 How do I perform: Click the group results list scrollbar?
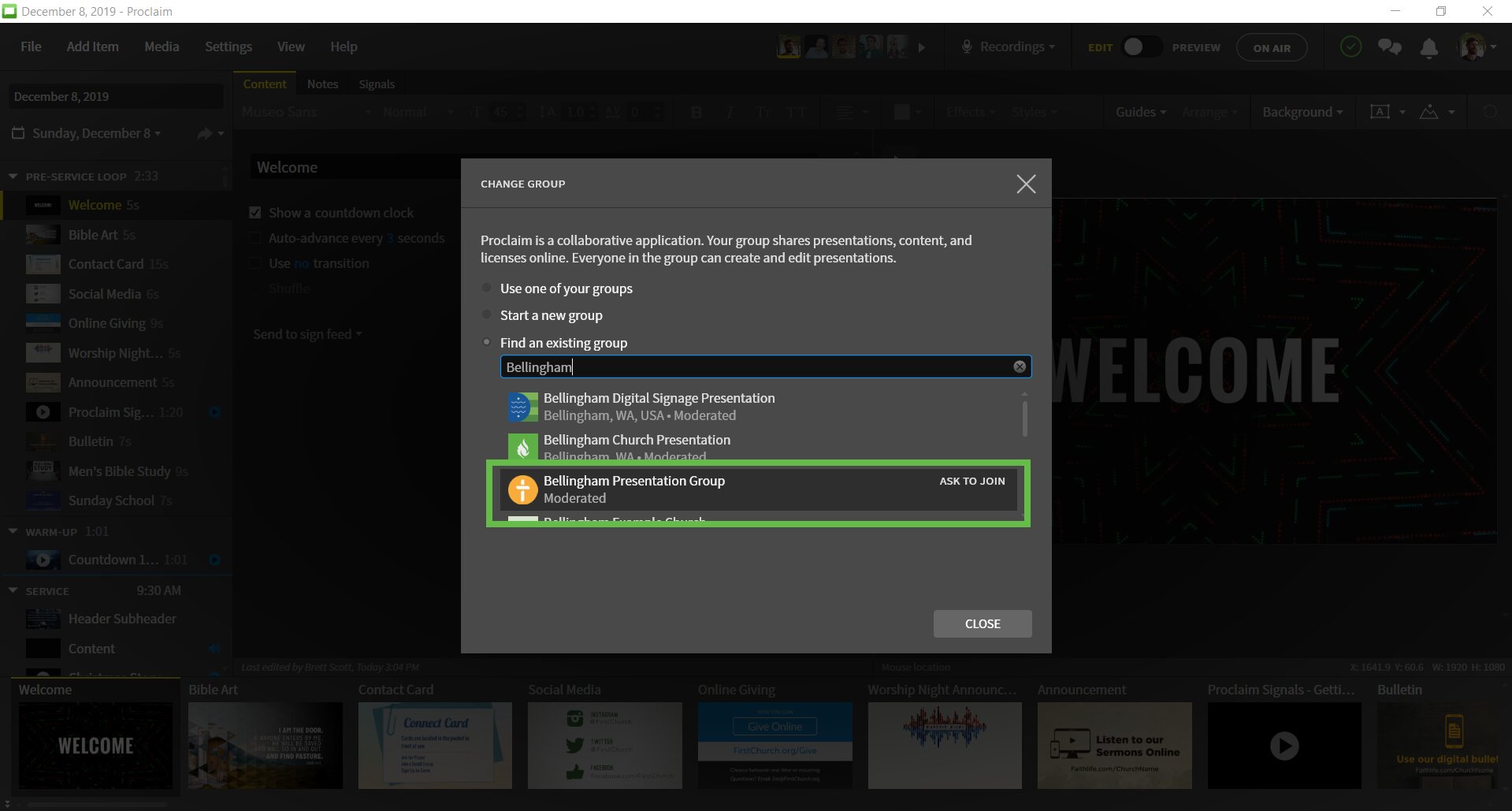pyautogui.click(x=1024, y=419)
